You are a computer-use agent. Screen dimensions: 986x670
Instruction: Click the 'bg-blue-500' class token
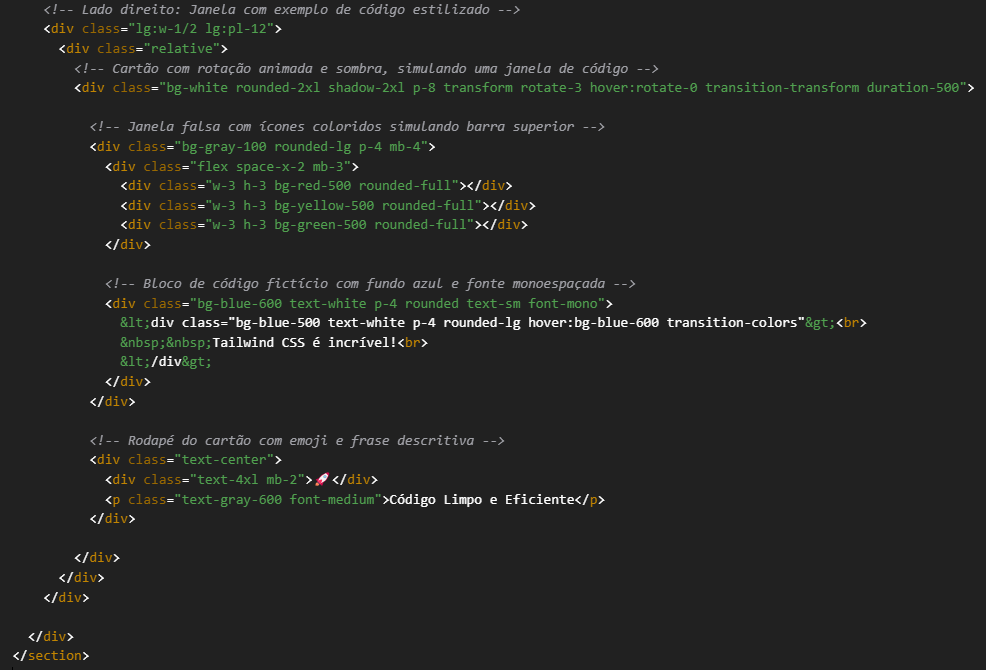[x=278, y=323]
